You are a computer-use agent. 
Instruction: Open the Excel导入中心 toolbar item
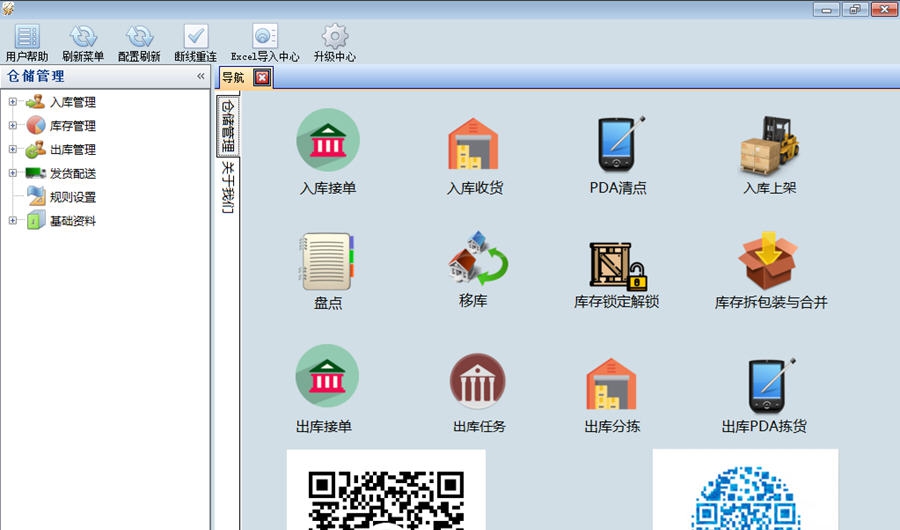265,43
